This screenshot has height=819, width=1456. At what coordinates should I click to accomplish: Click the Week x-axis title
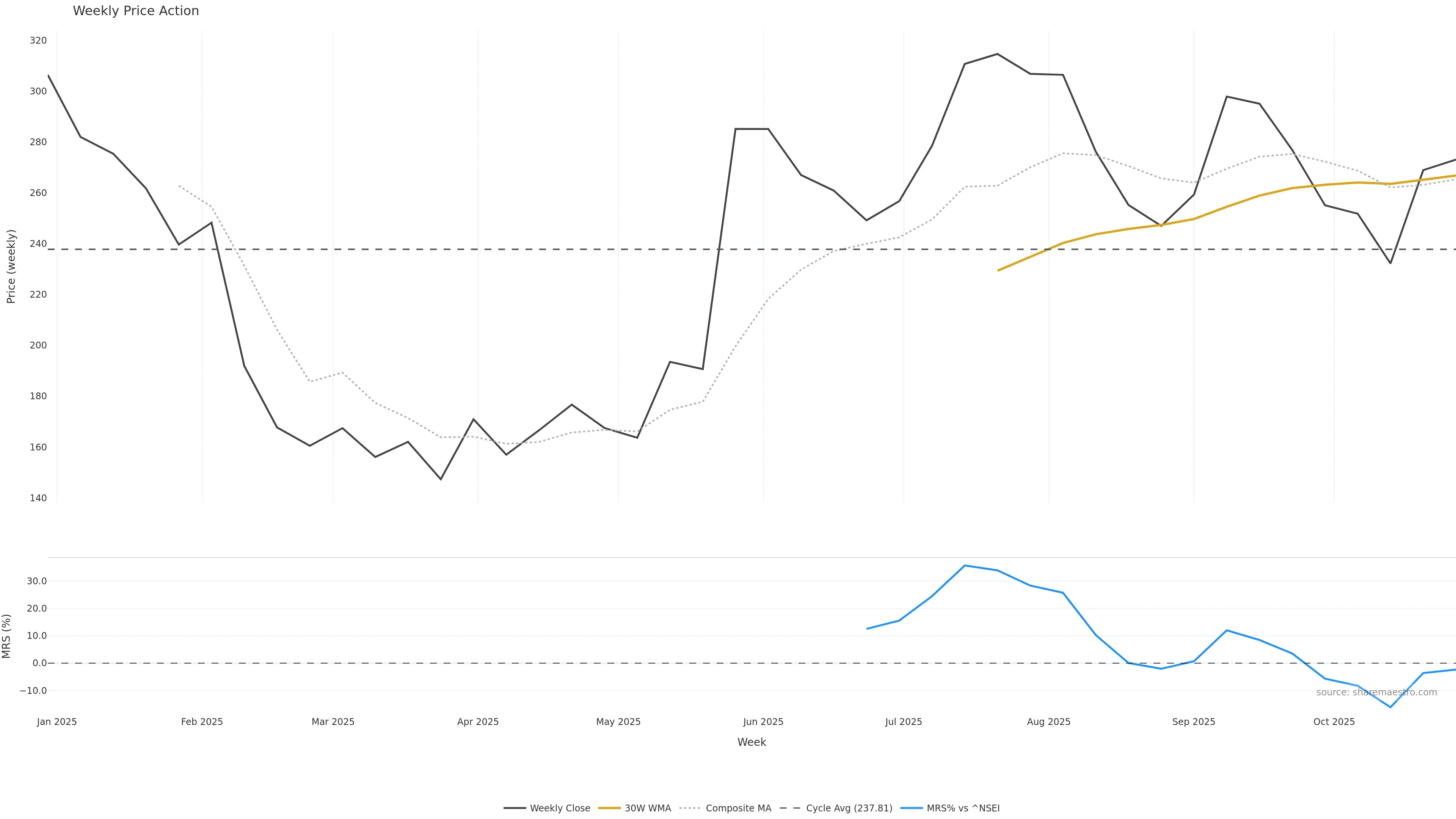click(x=751, y=742)
